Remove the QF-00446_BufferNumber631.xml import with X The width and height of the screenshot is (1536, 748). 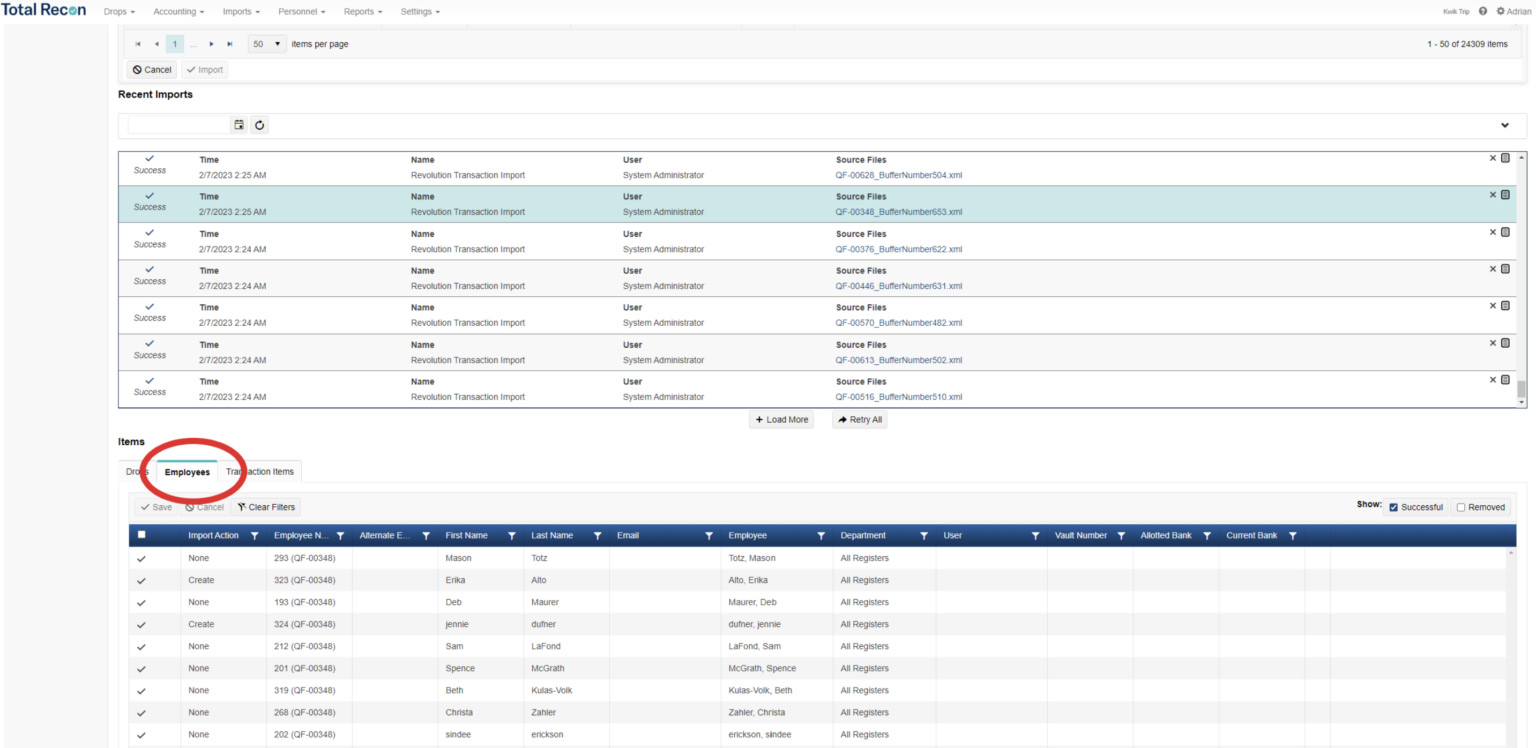[1493, 269]
